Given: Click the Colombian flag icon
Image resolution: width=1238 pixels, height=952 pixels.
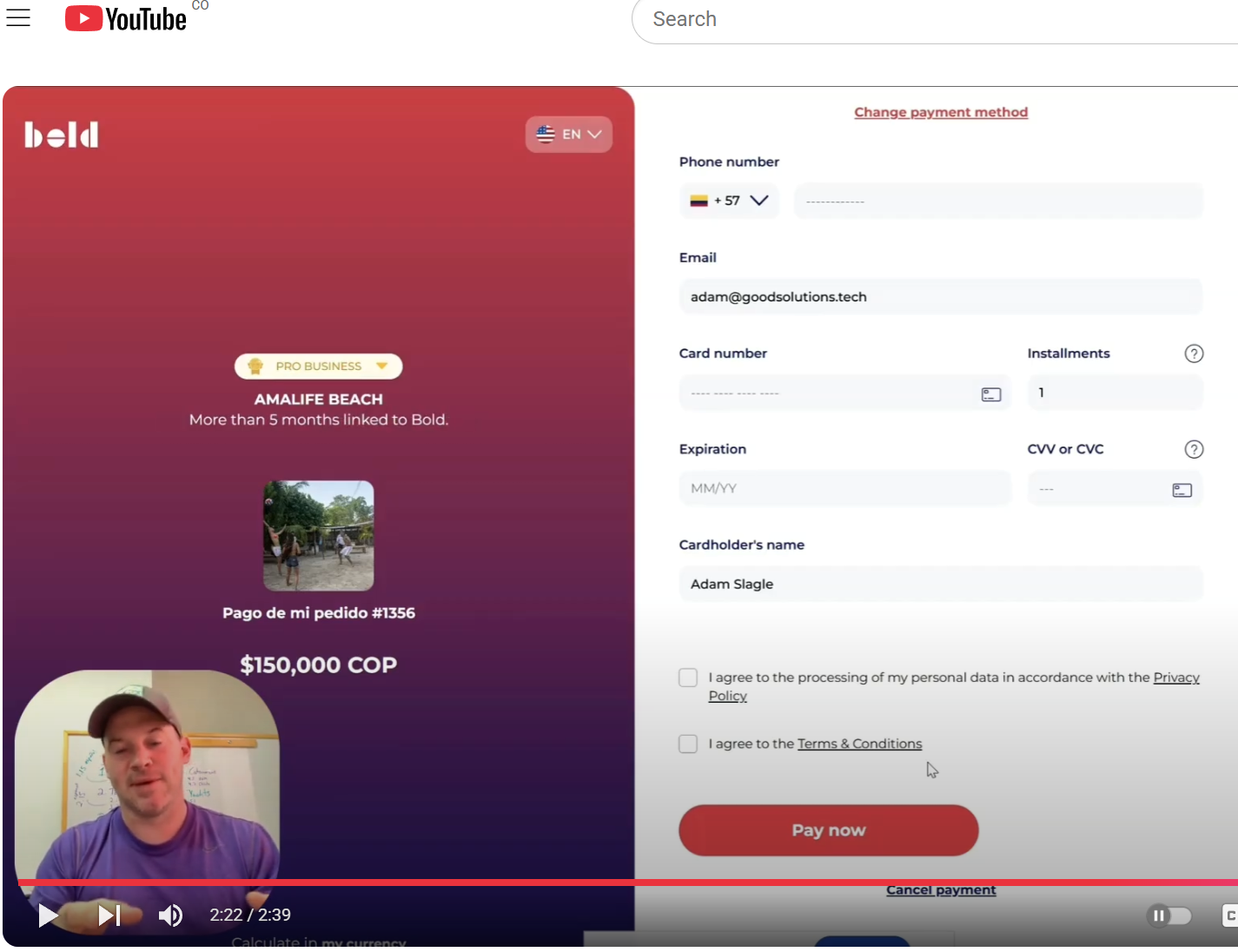Looking at the screenshot, I should tap(698, 201).
